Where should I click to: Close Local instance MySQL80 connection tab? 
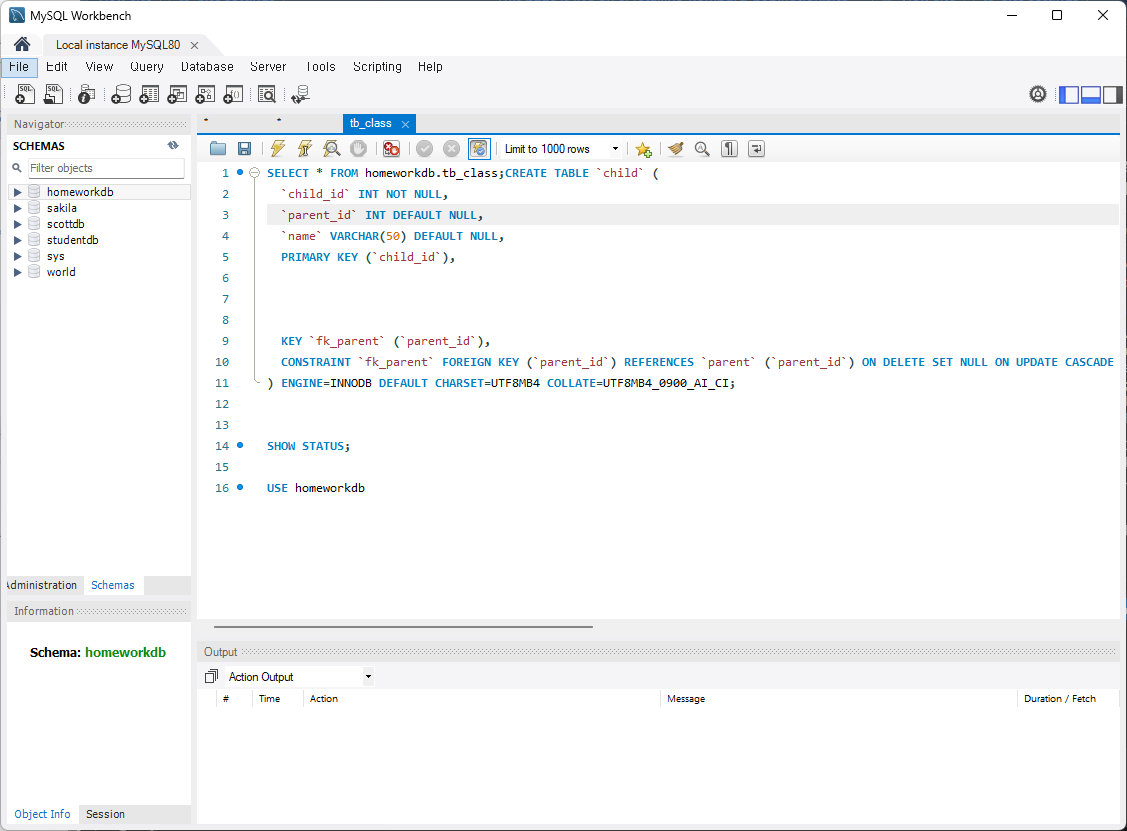(x=194, y=45)
